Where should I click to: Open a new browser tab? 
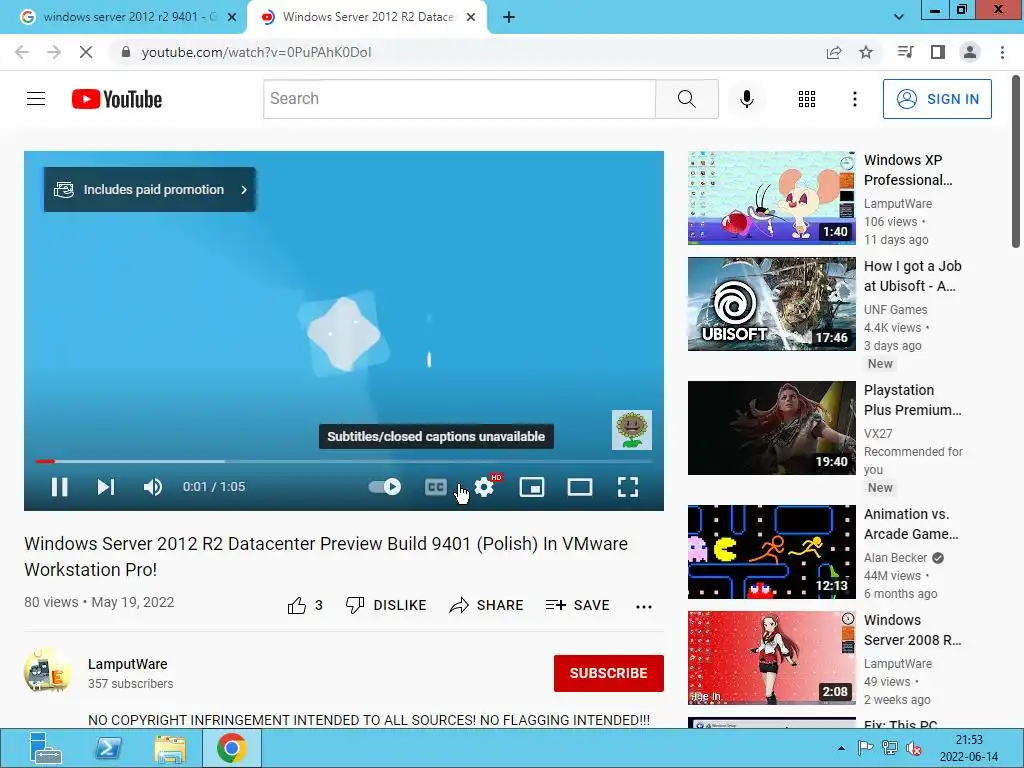point(509,18)
